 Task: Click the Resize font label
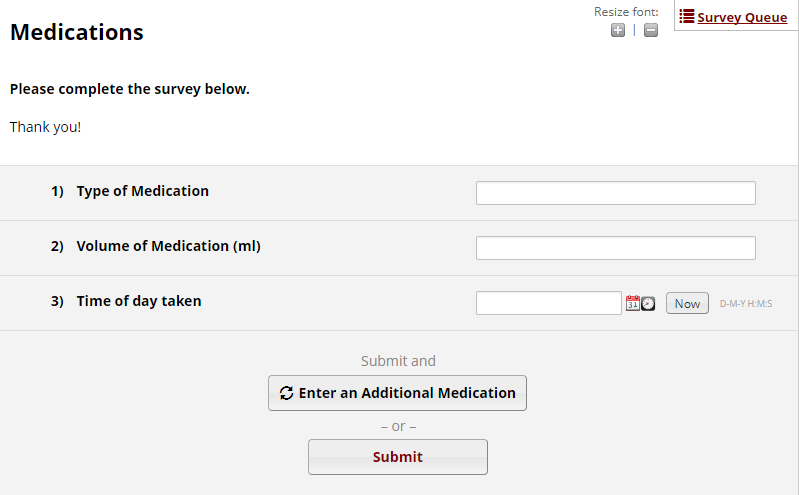[x=626, y=12]
